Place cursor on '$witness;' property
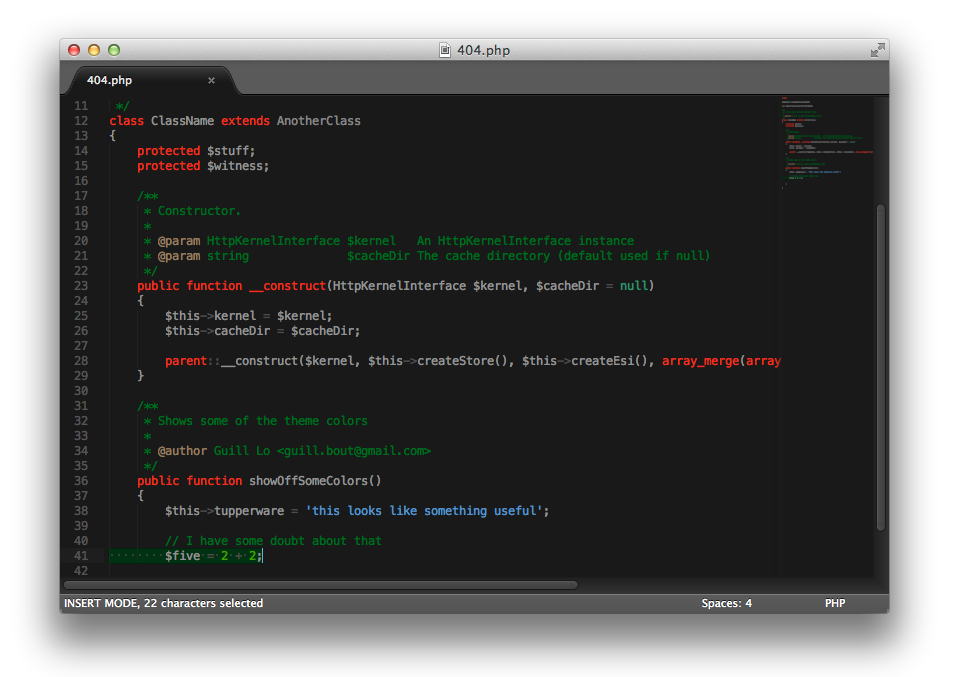The width and height of the screenshot is (956, 677). click(x=238, y=166)
